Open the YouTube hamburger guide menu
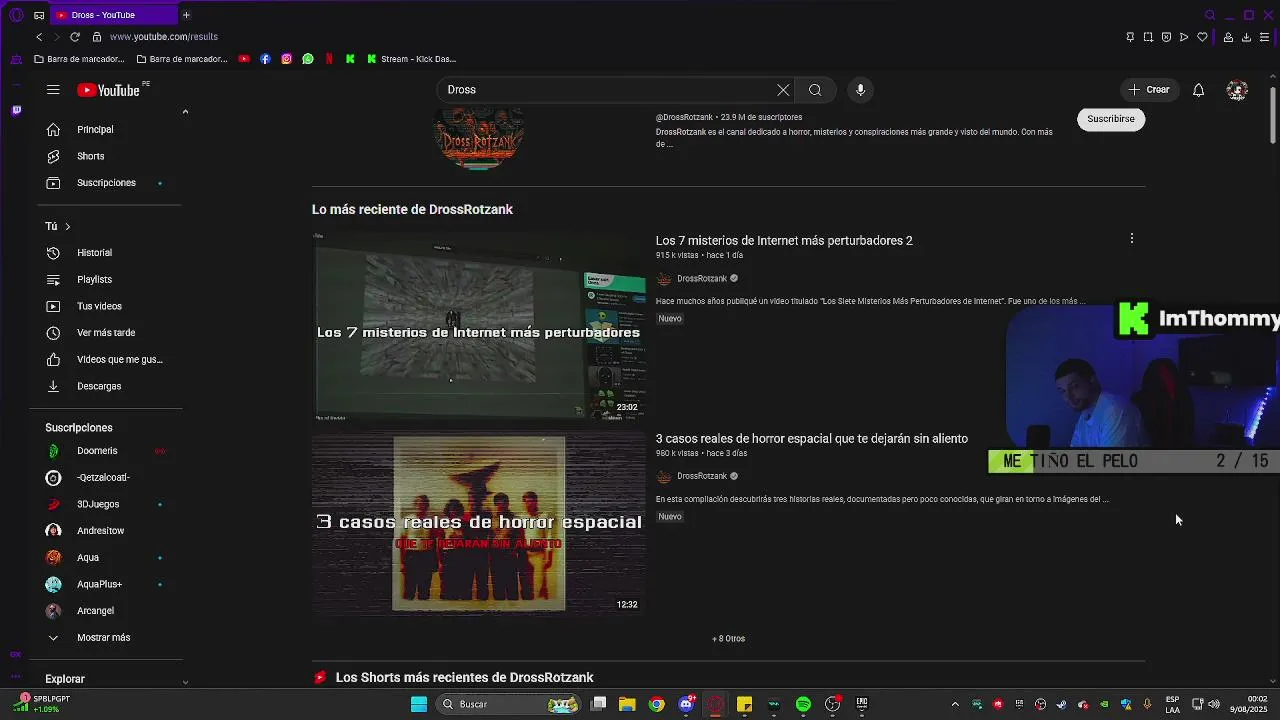 53,90
